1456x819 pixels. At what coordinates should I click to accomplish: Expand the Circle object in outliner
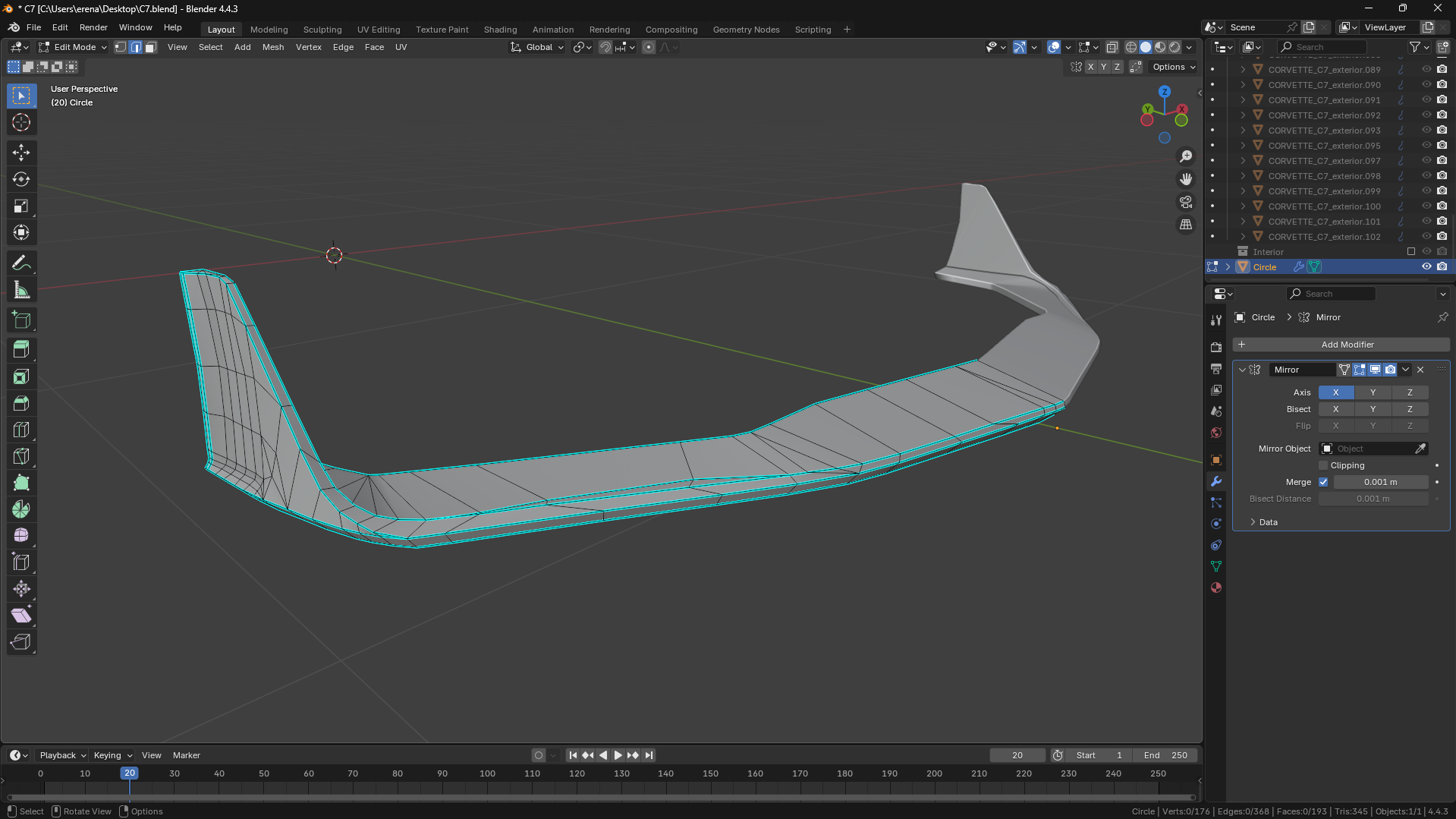coord(1228,266)
